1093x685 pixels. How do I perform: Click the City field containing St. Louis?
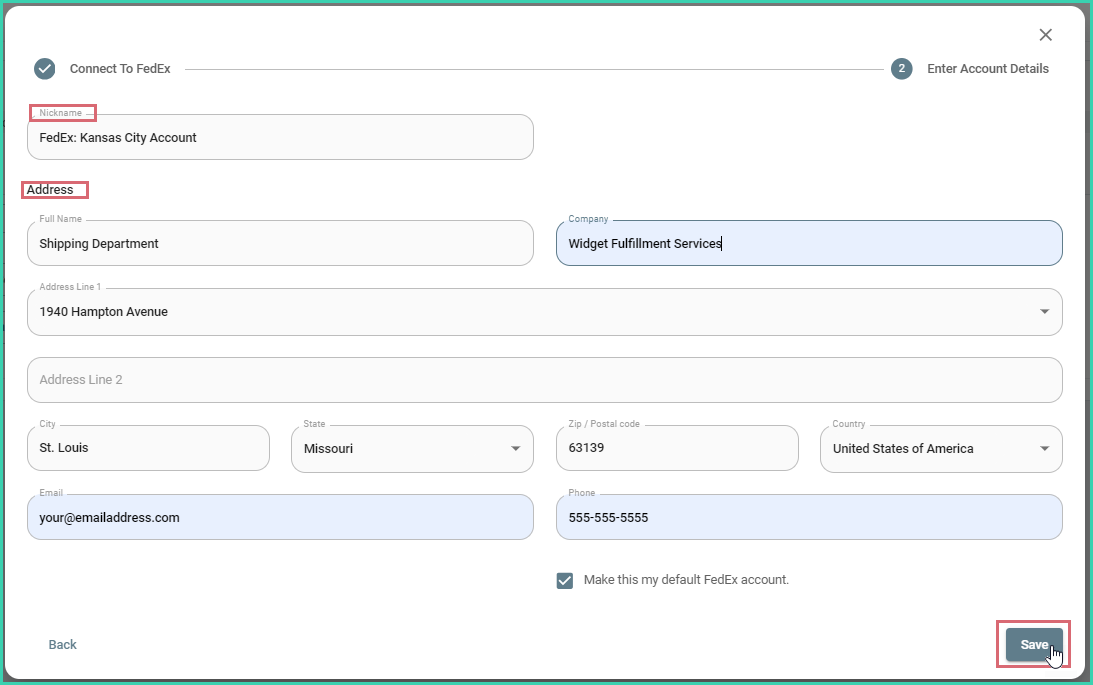(x=148, y=448)
